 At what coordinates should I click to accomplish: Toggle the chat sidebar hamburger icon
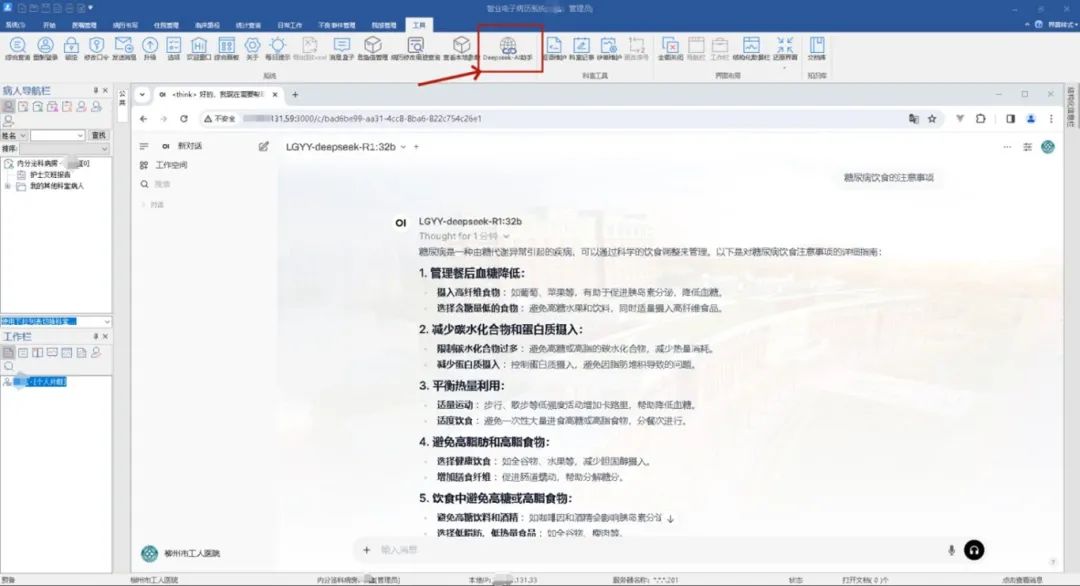click(x=144, y=146)
